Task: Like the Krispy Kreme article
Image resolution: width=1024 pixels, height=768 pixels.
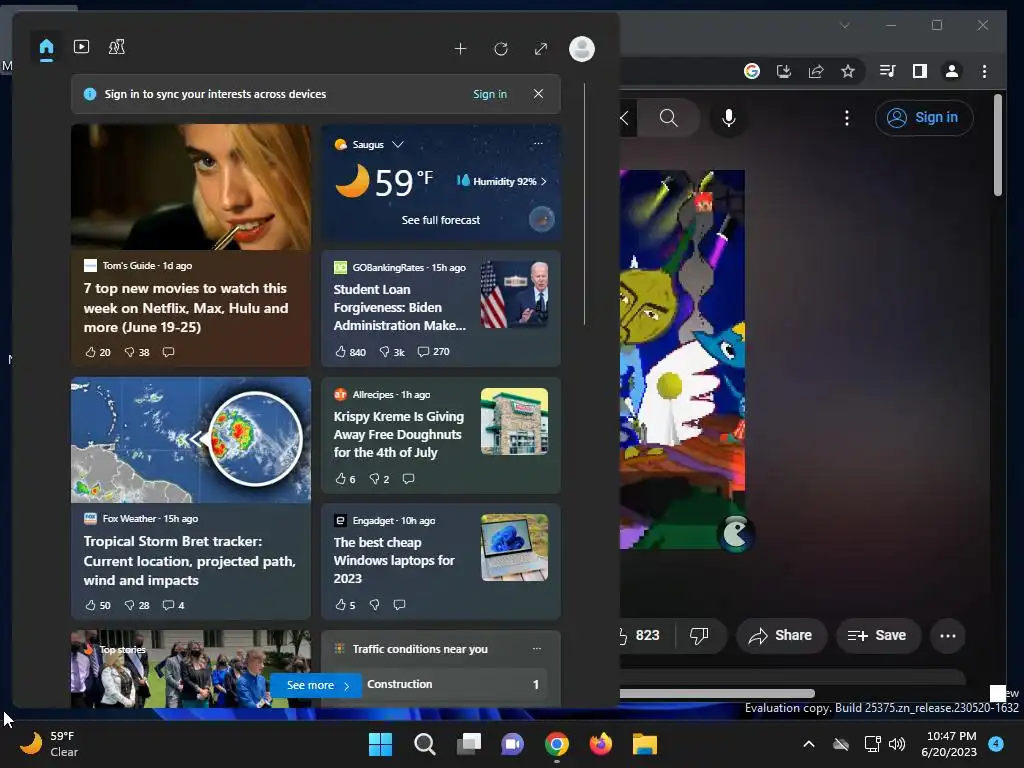Action: [x=345, y=479]
